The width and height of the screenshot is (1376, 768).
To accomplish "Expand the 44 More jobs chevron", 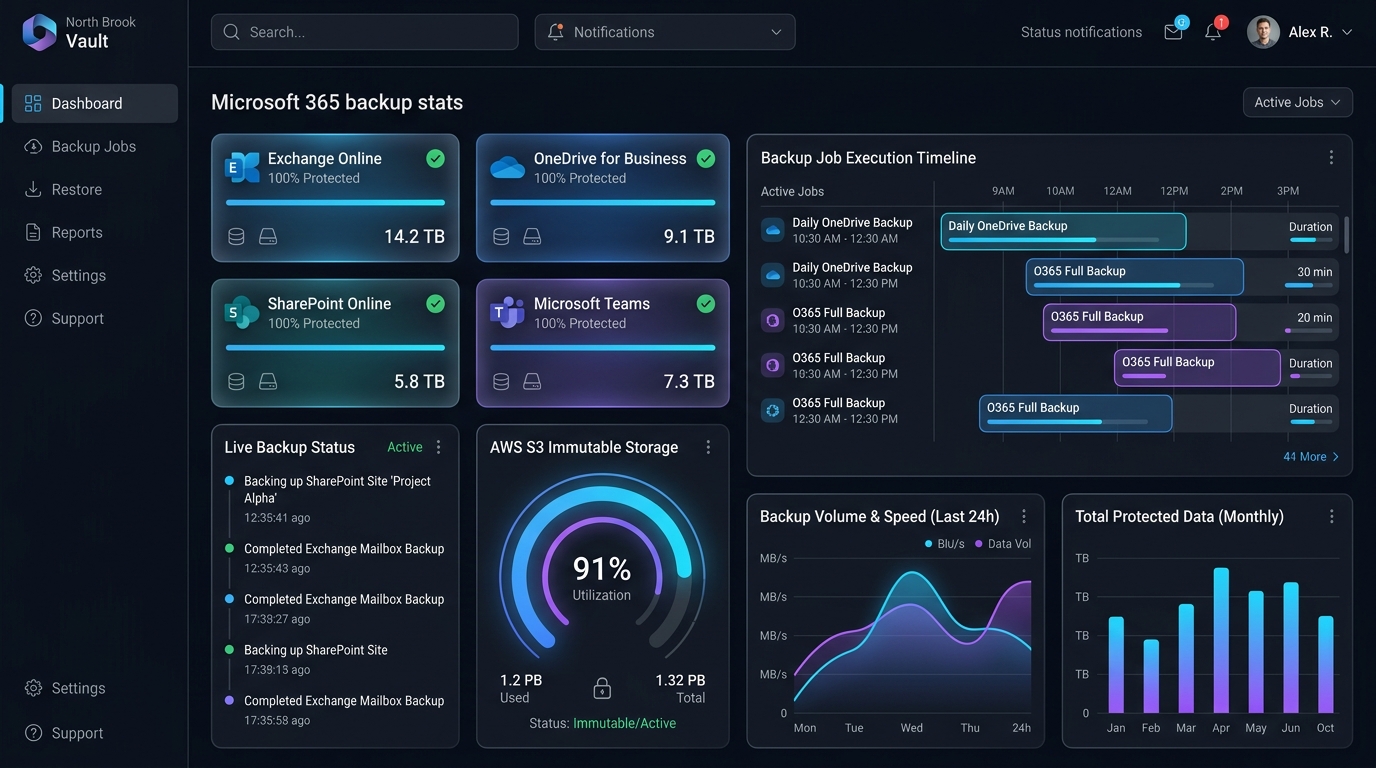I will [x=1336, y=457].
